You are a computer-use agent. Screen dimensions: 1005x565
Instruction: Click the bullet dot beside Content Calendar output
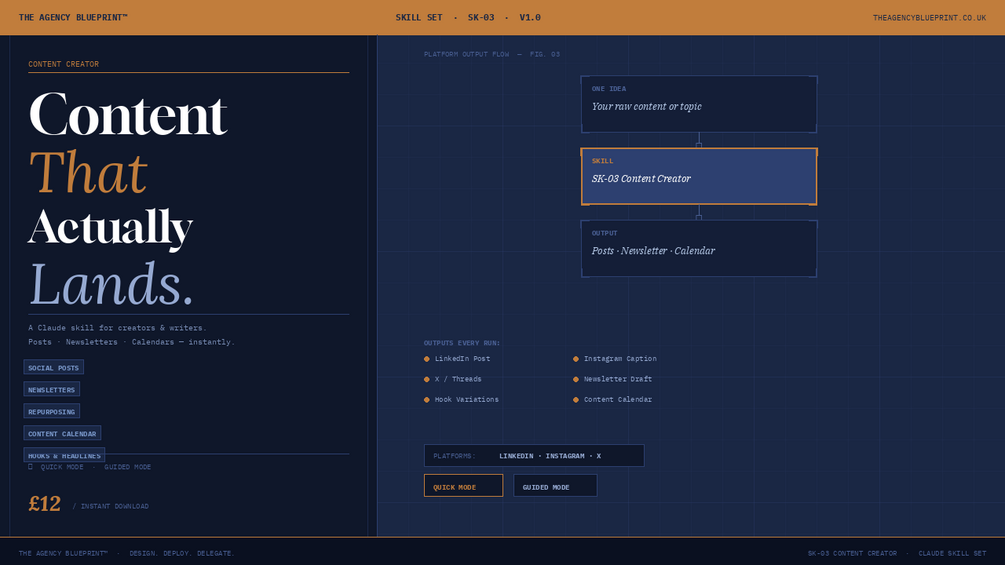coord(576,400)
